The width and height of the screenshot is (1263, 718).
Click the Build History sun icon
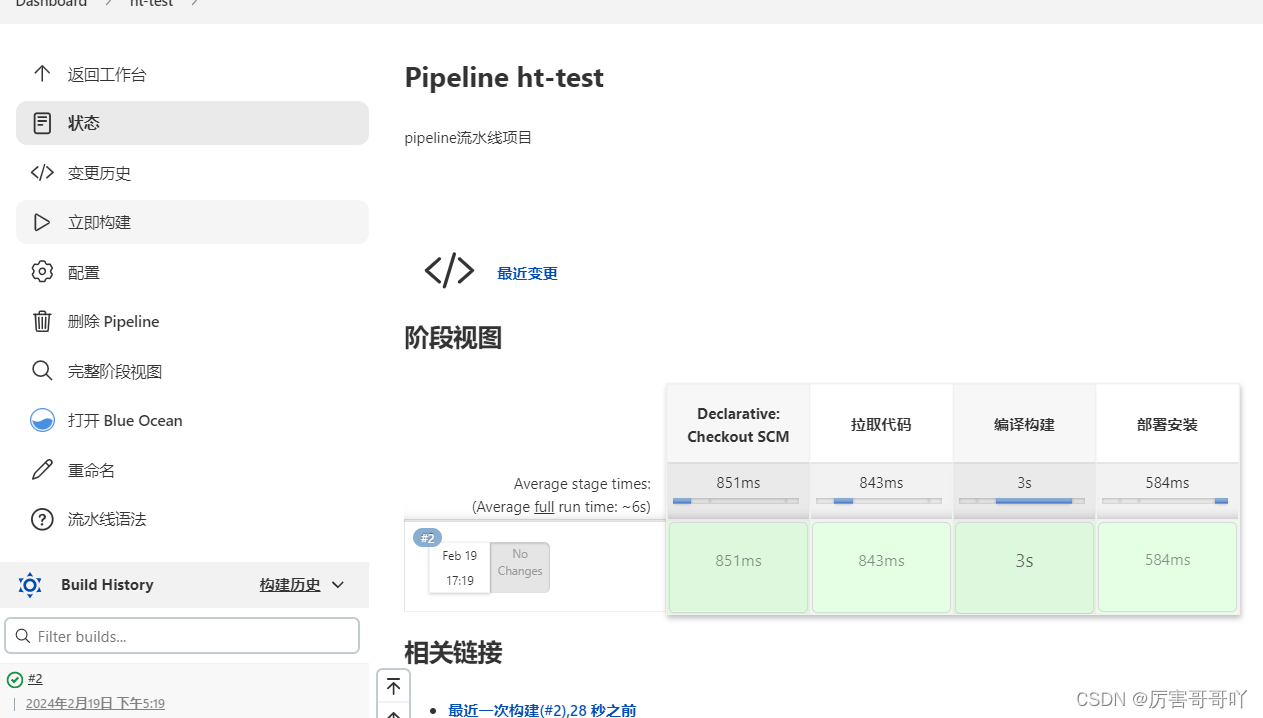click(30, 585)
